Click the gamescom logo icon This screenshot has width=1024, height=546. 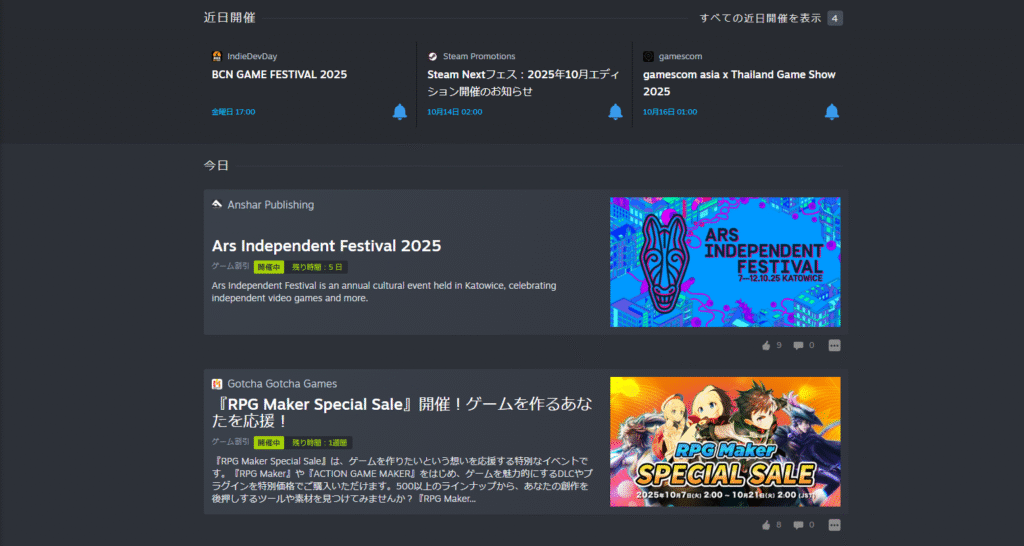648,56
